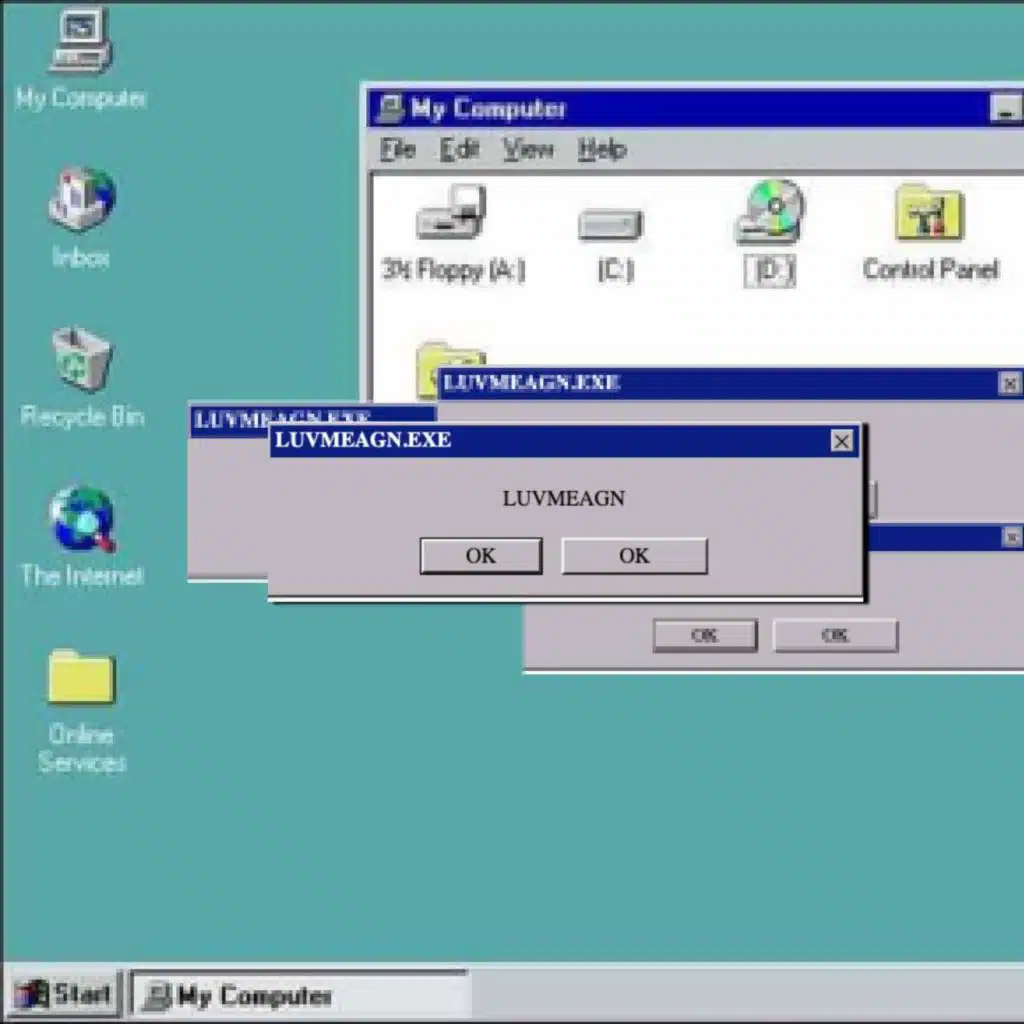The height and width of the screenshot is (1024, 1024).
Task: Open the Help menu
Action: 602,150
